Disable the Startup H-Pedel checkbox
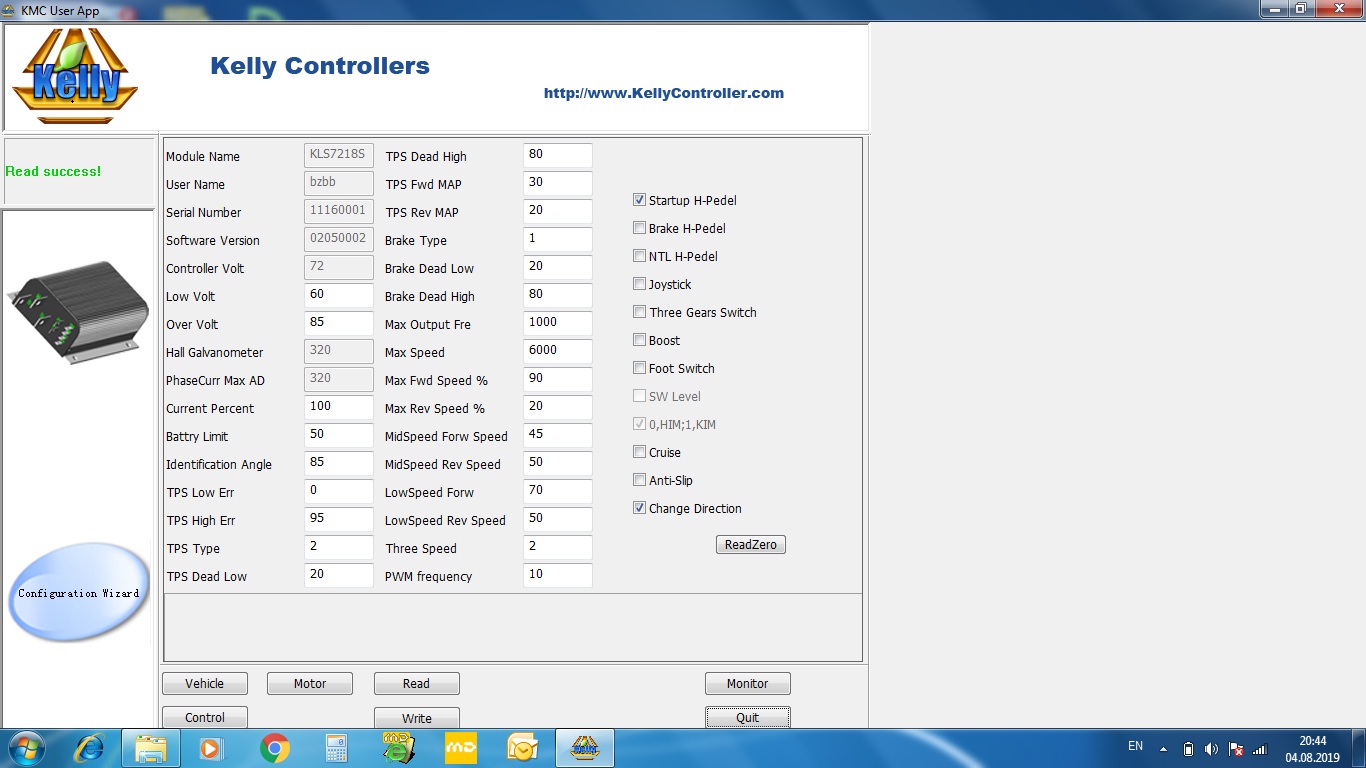 click(x=640, y=200)
